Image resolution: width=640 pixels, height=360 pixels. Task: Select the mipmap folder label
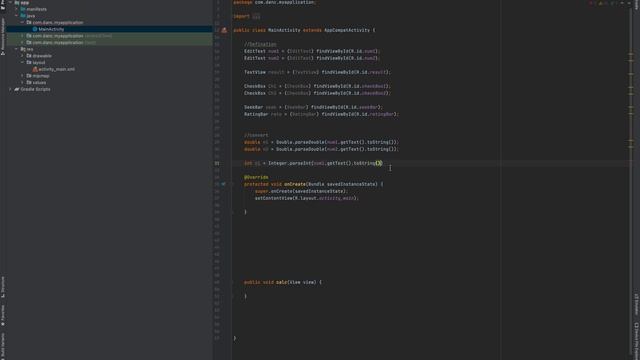[x=41, y=76]
